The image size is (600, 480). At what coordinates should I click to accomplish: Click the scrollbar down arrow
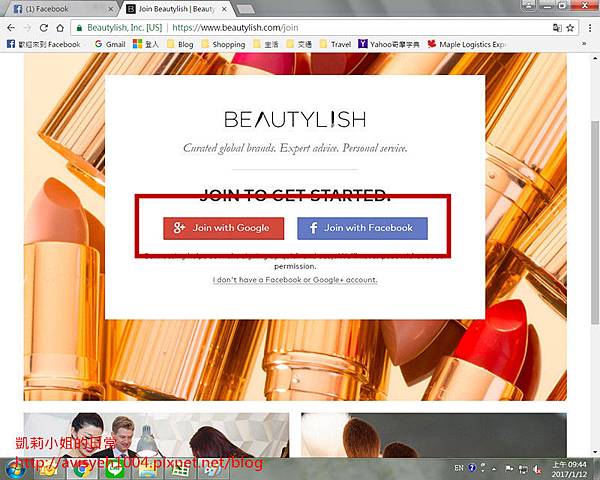tap(595, 451)
